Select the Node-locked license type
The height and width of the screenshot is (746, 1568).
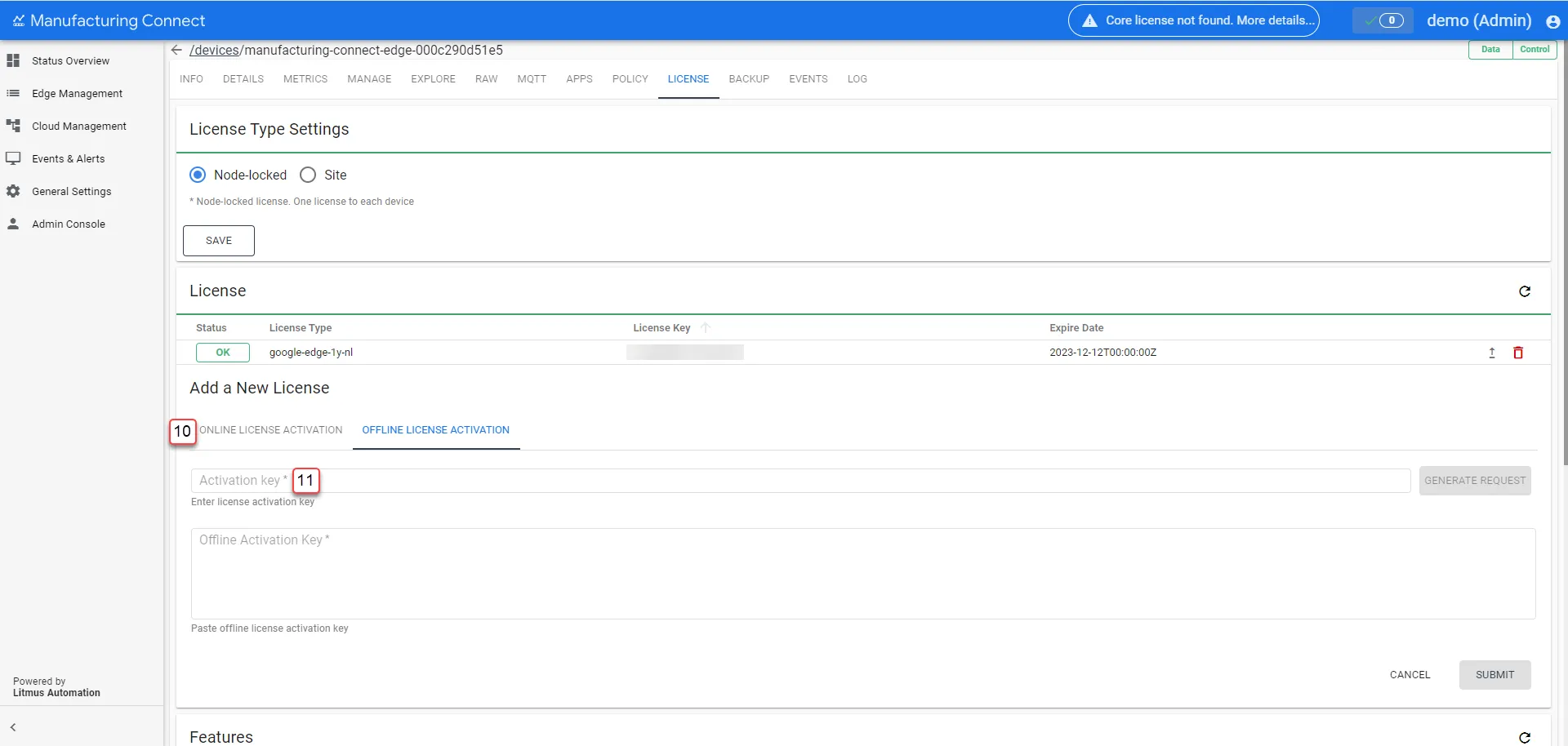pyautogui.click(x=198, y=175)
